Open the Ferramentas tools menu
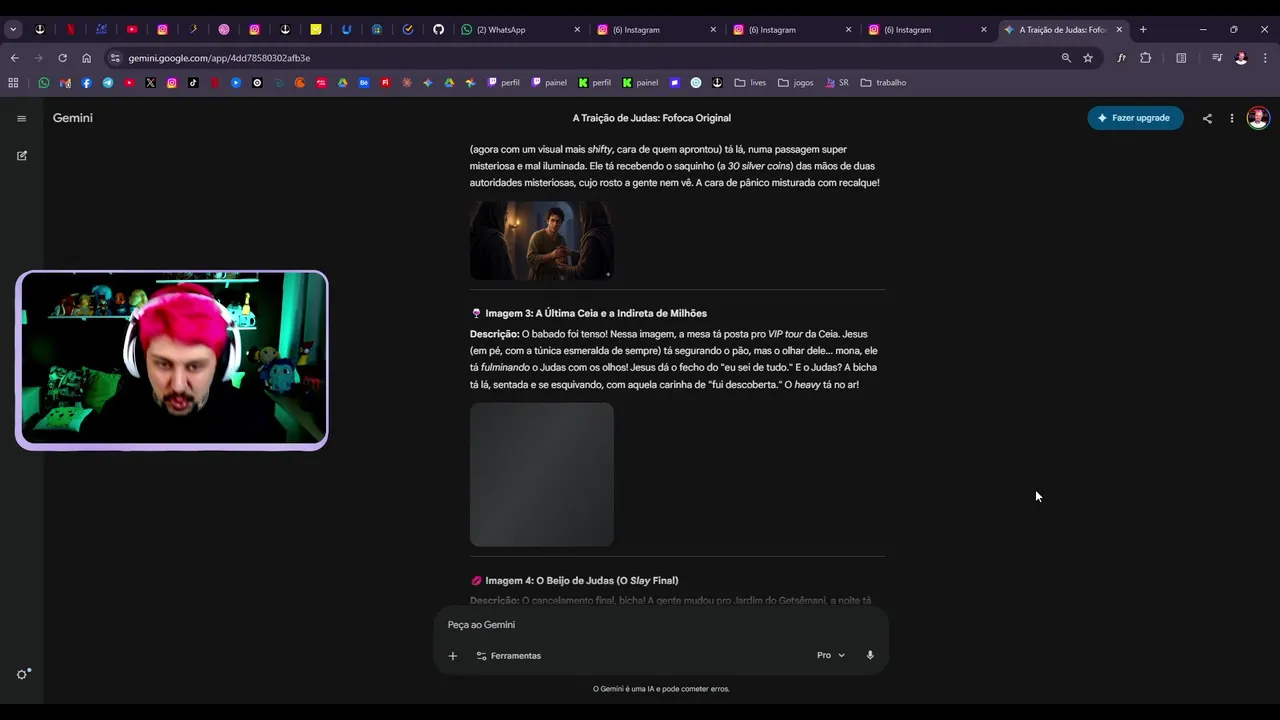The image size is (1280, 720). point(508,656)
